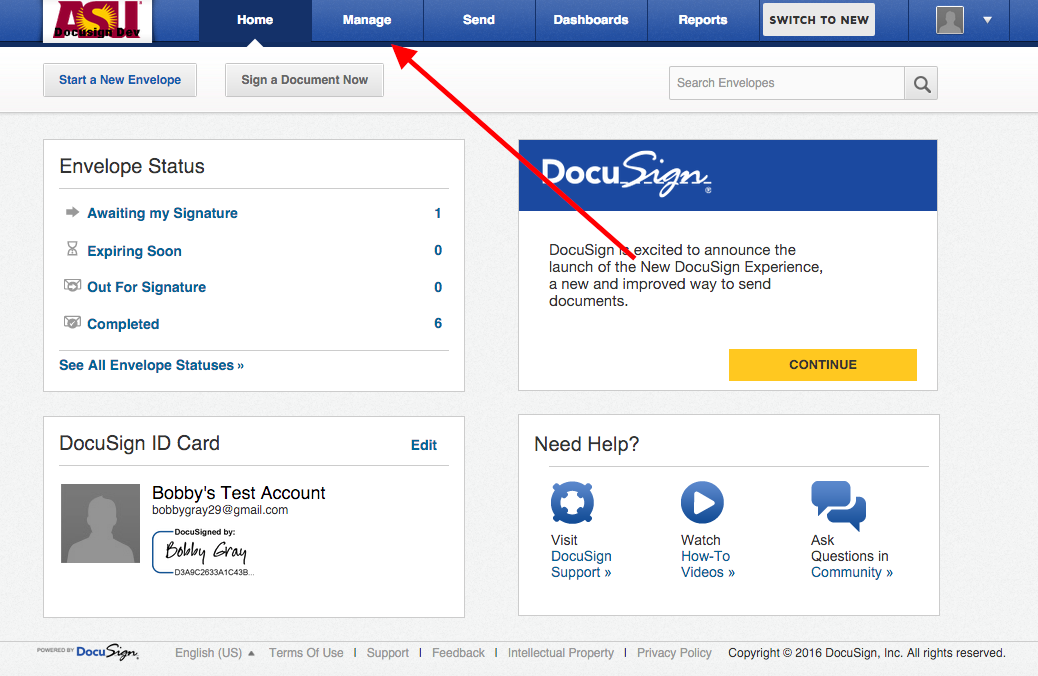
Task: Click the DocuSign Support lifebuoy icon
Action: click(572, 503)
